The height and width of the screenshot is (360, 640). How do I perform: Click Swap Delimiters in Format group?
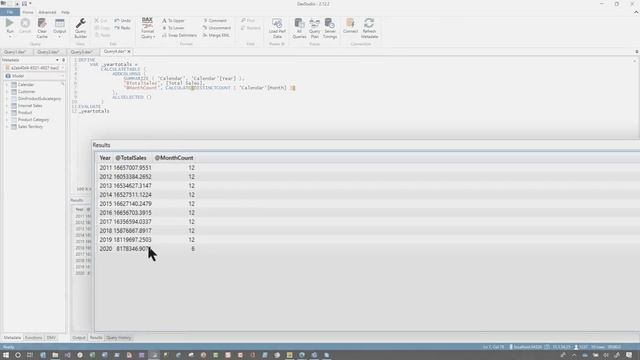click(179, 35)
